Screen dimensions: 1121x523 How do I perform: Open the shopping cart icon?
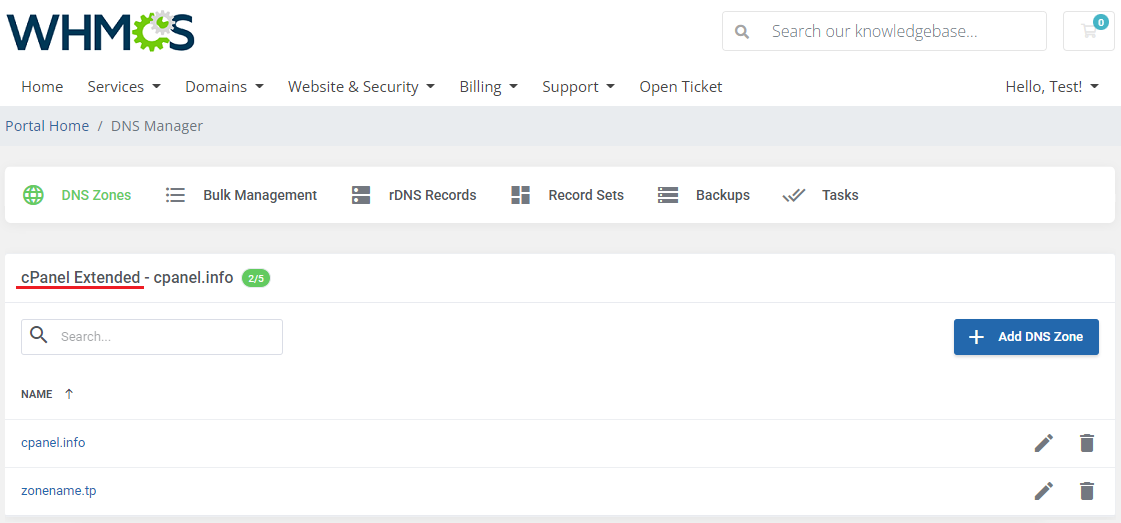[1089, 31]
